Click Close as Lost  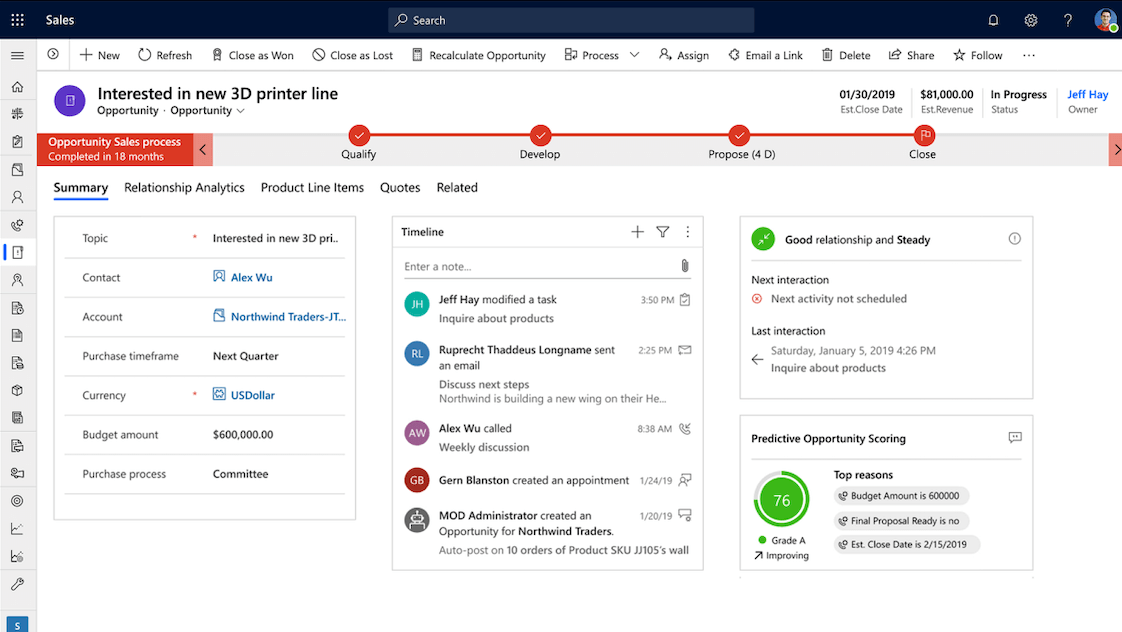point(353,55)
